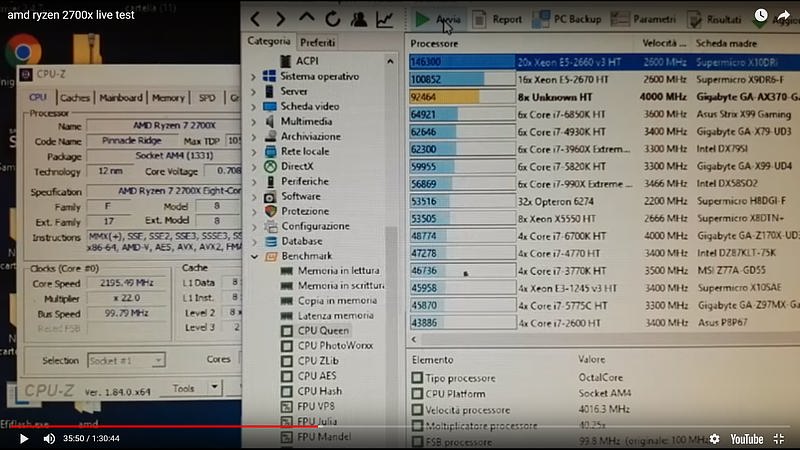Open YouTube video settings gear
The height and width of the screenshot is (450, 800).
(714, 439)
